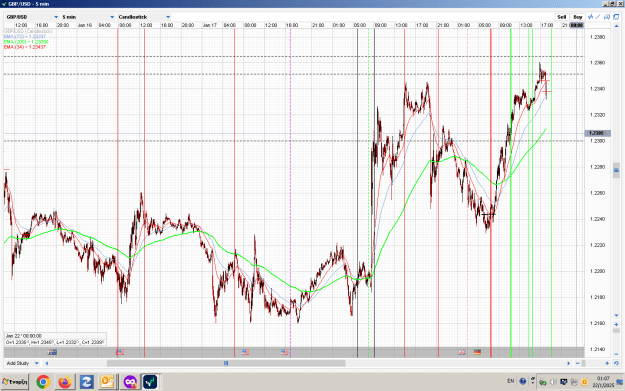The height and width of the screenshot is (391, 625).
Task: Click the Jan 16 date label
Action: 85,25
